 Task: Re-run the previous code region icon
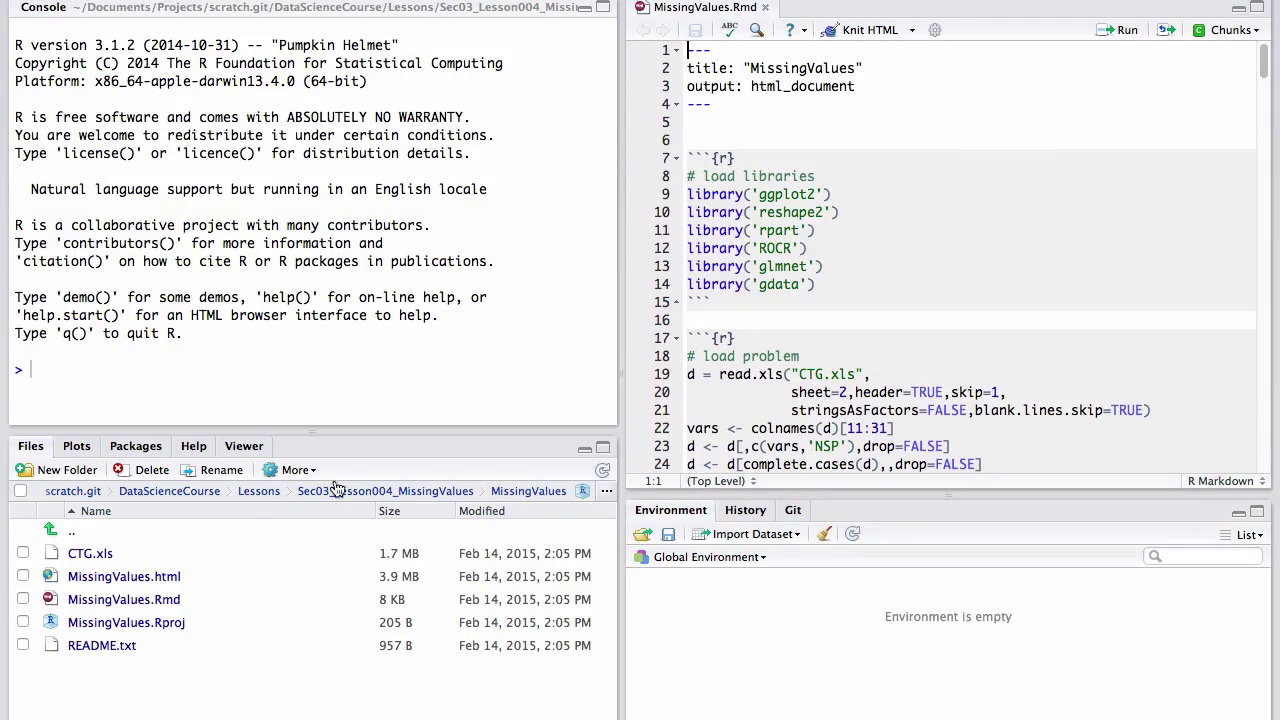pos(1166,30)
